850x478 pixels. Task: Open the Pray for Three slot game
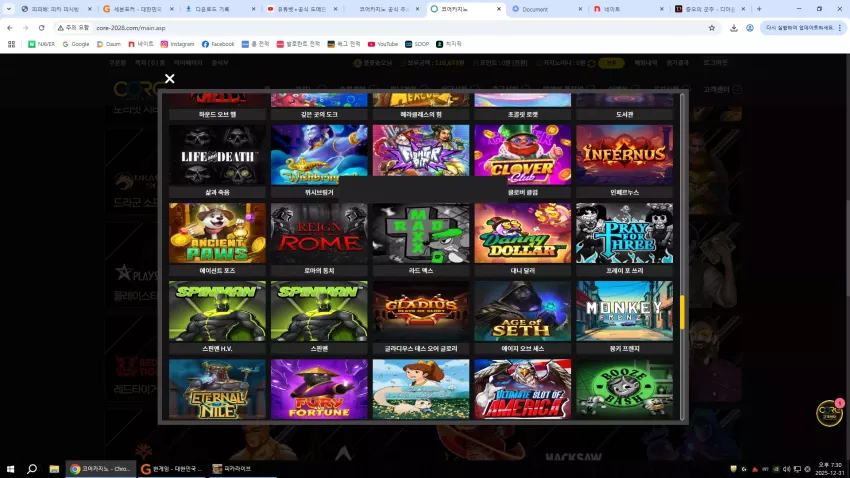coord(624,233)
